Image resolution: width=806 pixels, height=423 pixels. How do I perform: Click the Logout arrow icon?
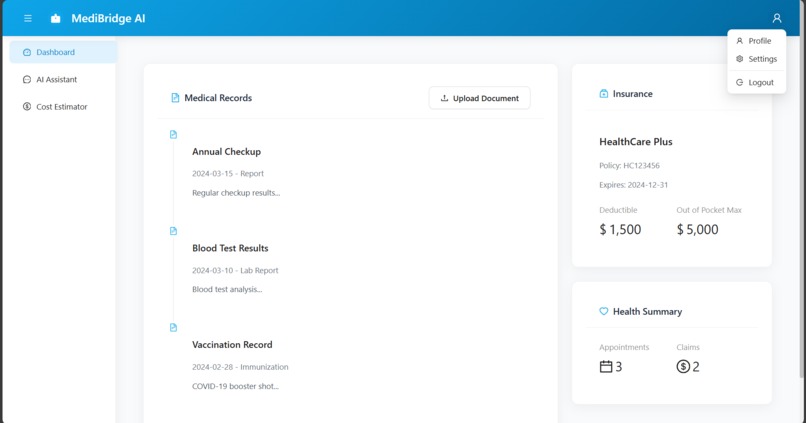click(x=740, y=82)
